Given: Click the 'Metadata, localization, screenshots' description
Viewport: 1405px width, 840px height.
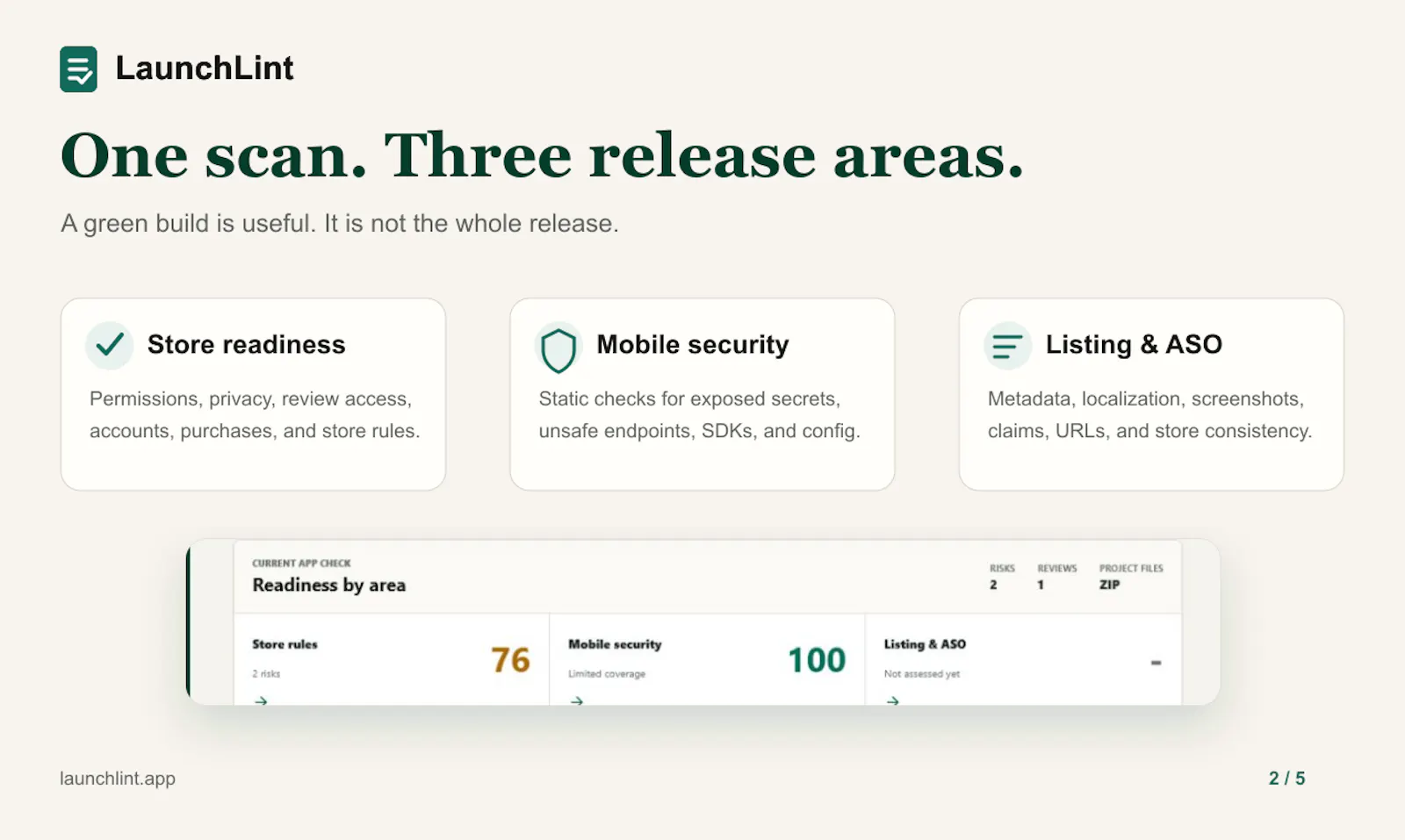Looking at the screenshot, I should coord(1149,414).
